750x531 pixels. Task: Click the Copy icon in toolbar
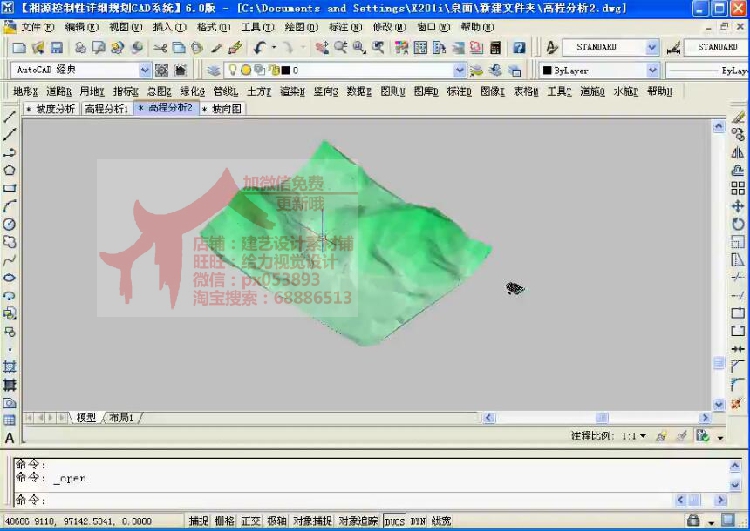coord(178,47)
